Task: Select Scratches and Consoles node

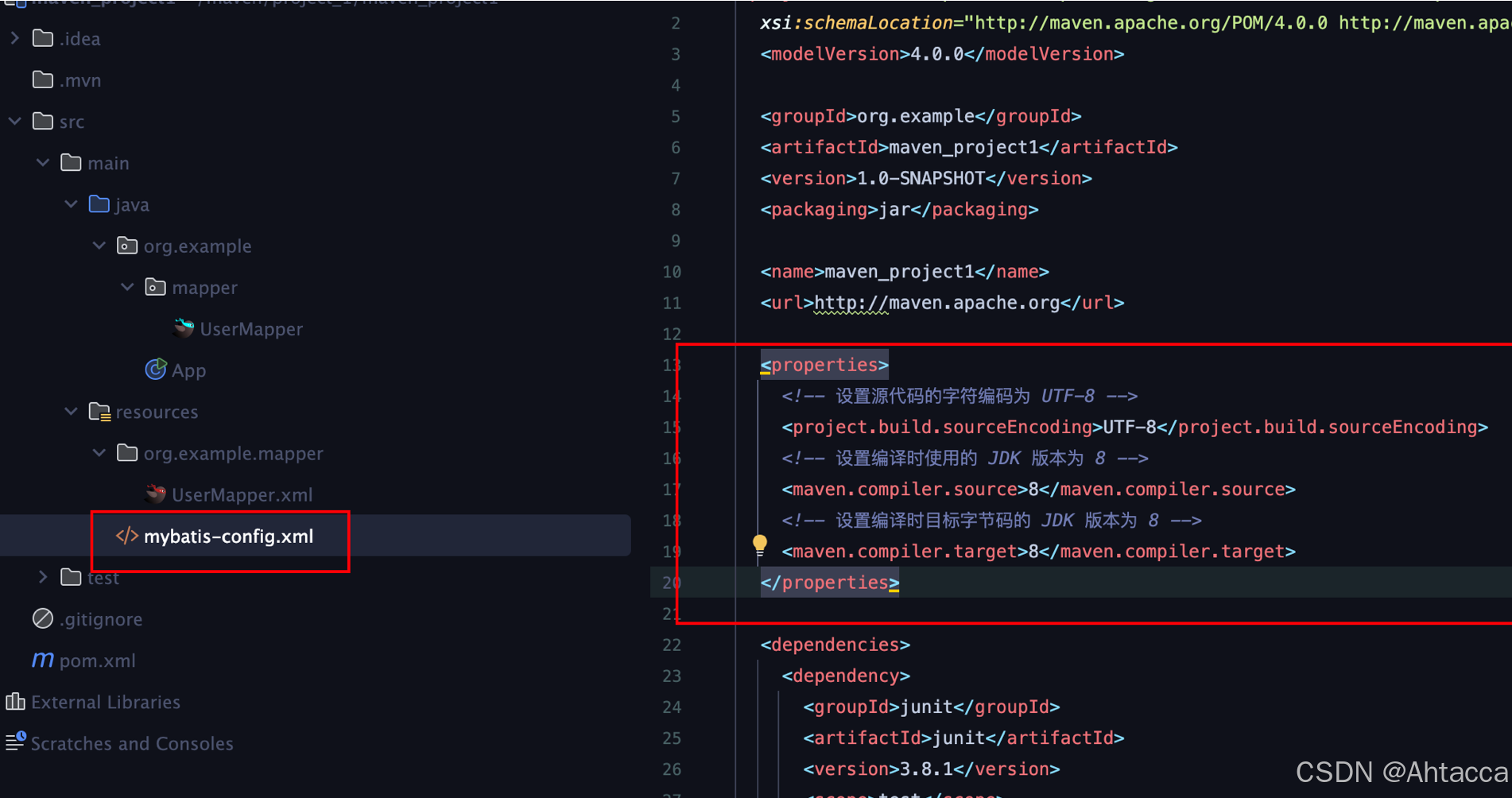Action: coord(132,743)
